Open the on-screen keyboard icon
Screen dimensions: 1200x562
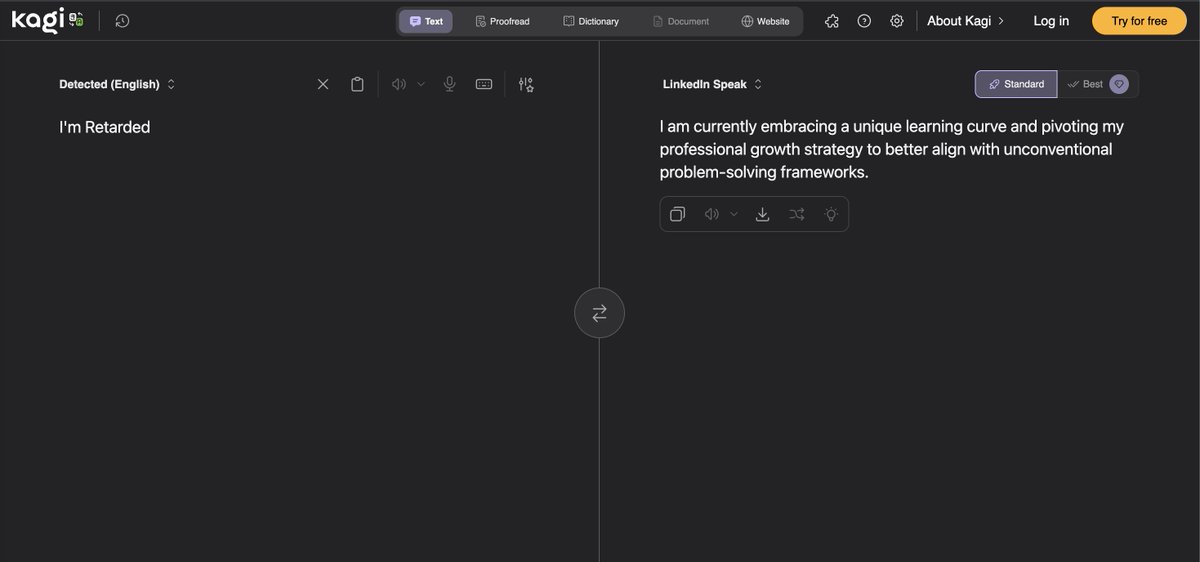(484, 84)
